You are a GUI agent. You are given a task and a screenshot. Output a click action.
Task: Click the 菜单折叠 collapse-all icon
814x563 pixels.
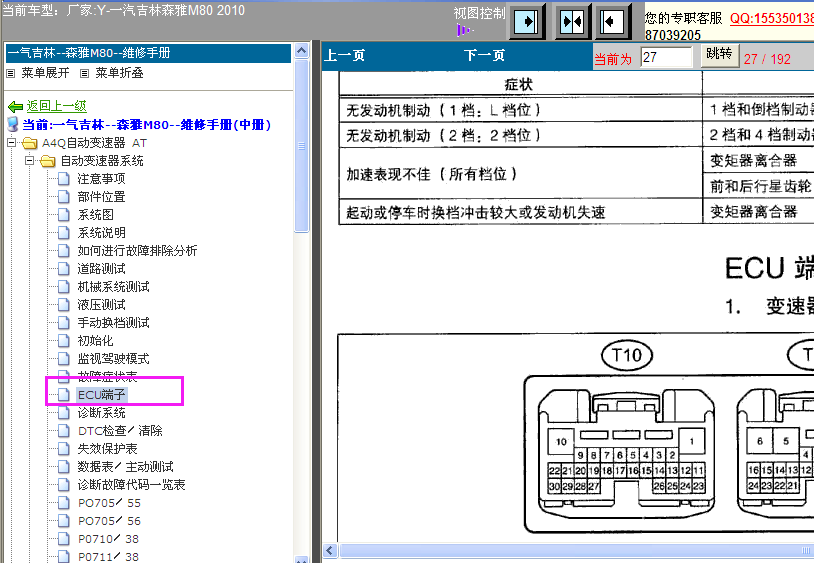point(84,74)
